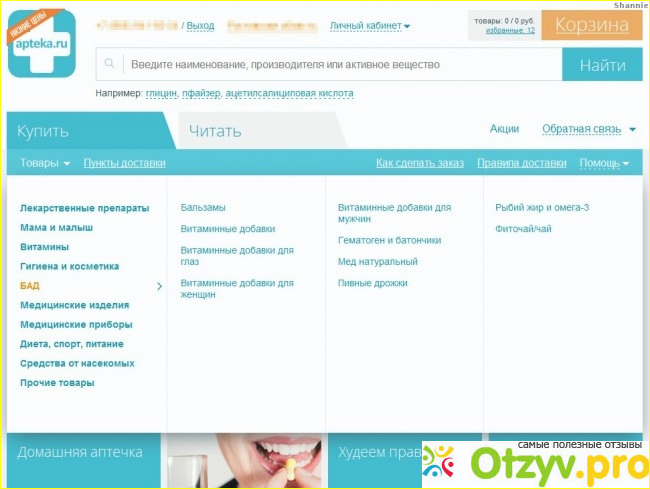Click the magnifier icon in search field
Viewport: 650px width, 489px height.
coord(110,65)
